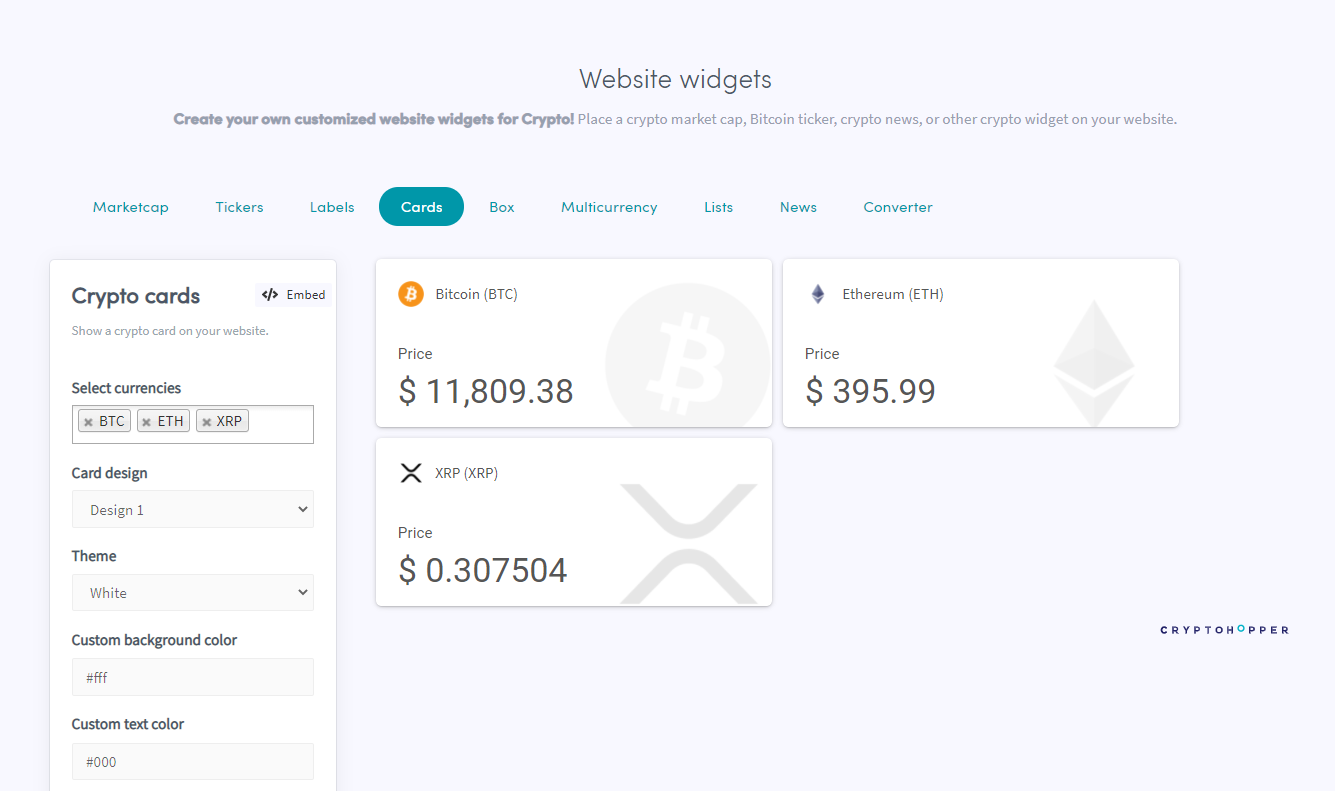Remove XRP tag from currencies
1335x791 pixels.
pos(206,422)
